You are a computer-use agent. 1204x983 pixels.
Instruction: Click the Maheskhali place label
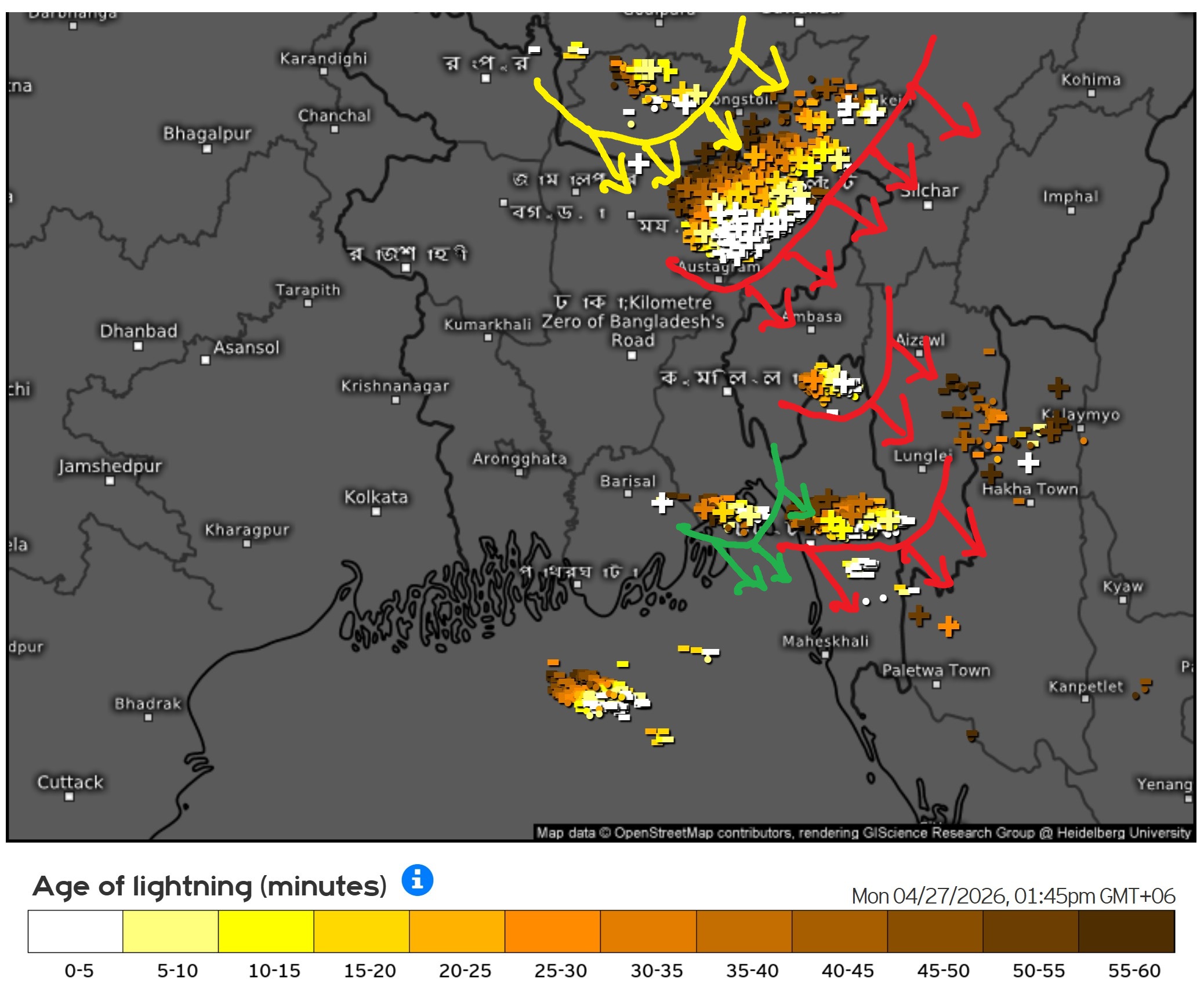(825, 641)
